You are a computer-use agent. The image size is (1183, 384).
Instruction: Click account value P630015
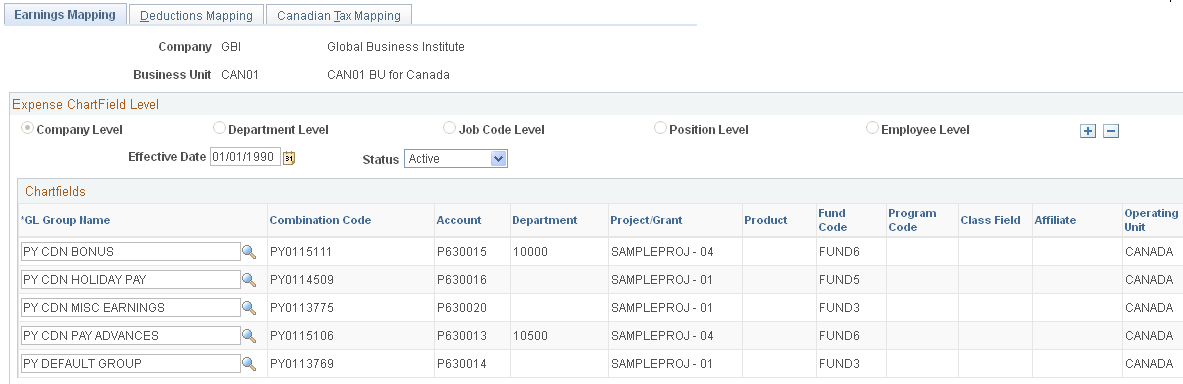pyautogui.click(x=462, y=252)
